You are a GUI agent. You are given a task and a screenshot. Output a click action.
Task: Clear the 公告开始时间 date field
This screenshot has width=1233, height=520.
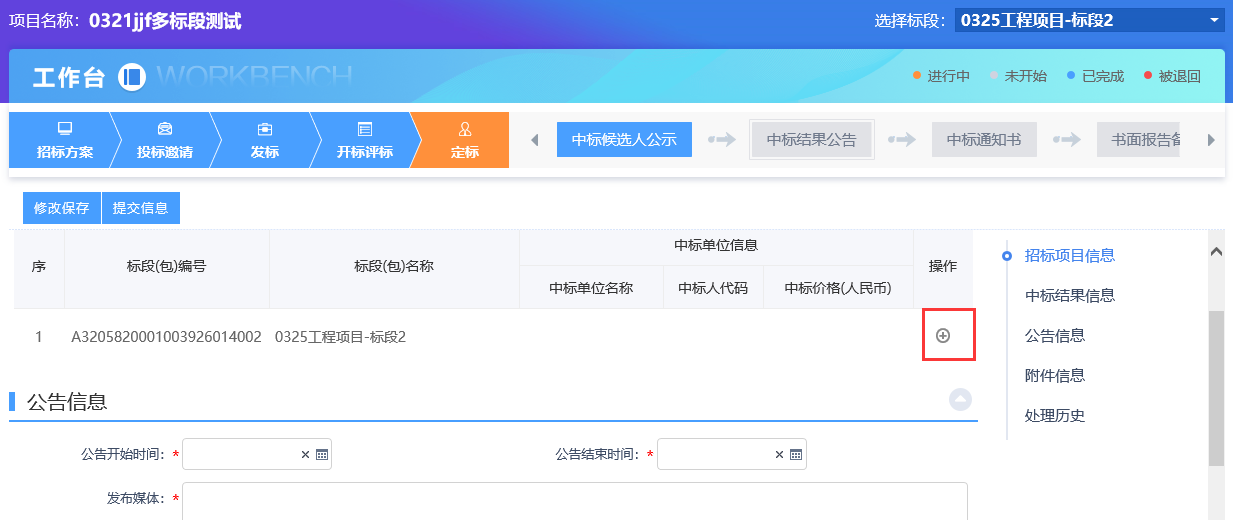pos(305,455)
